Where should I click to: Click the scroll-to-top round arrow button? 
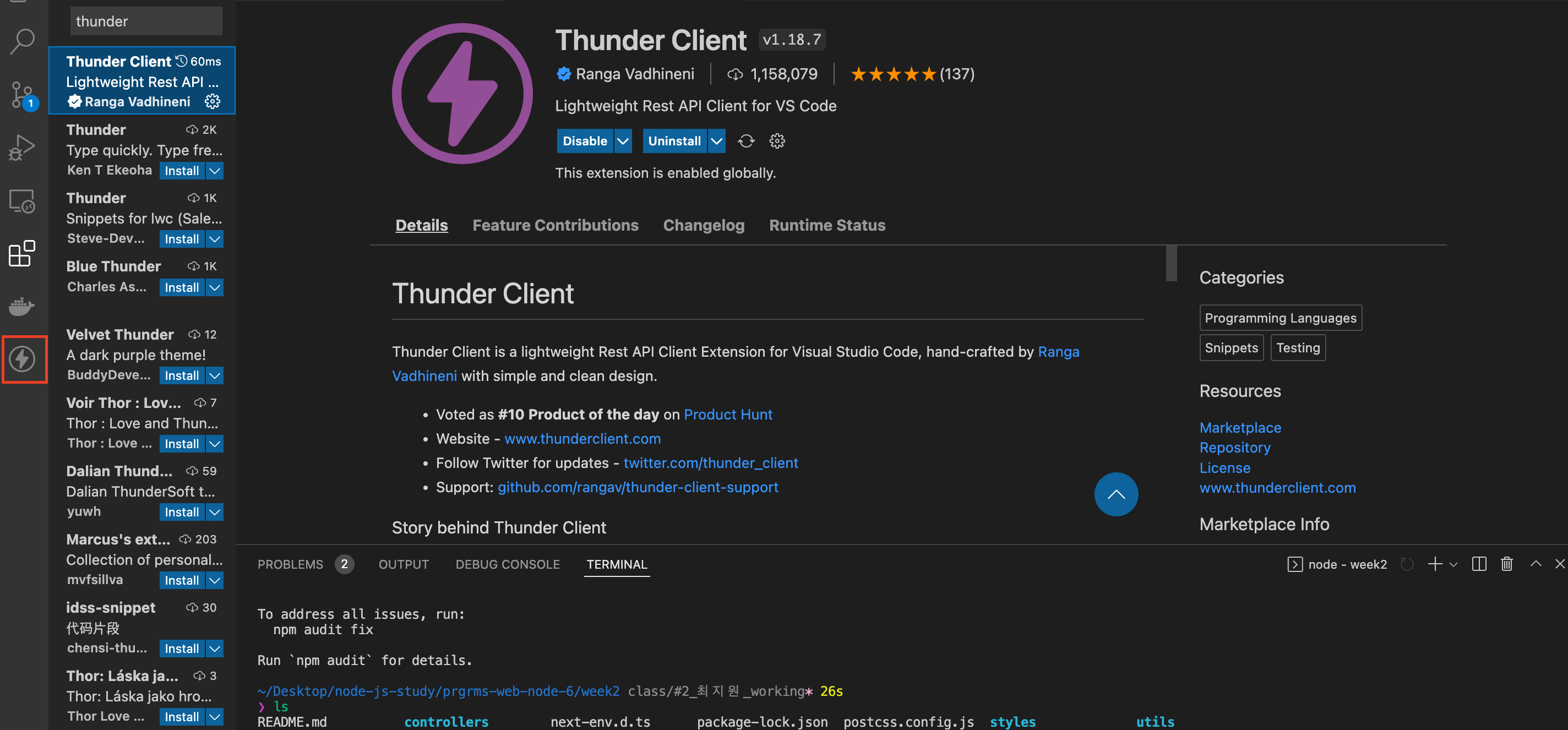1116,494
